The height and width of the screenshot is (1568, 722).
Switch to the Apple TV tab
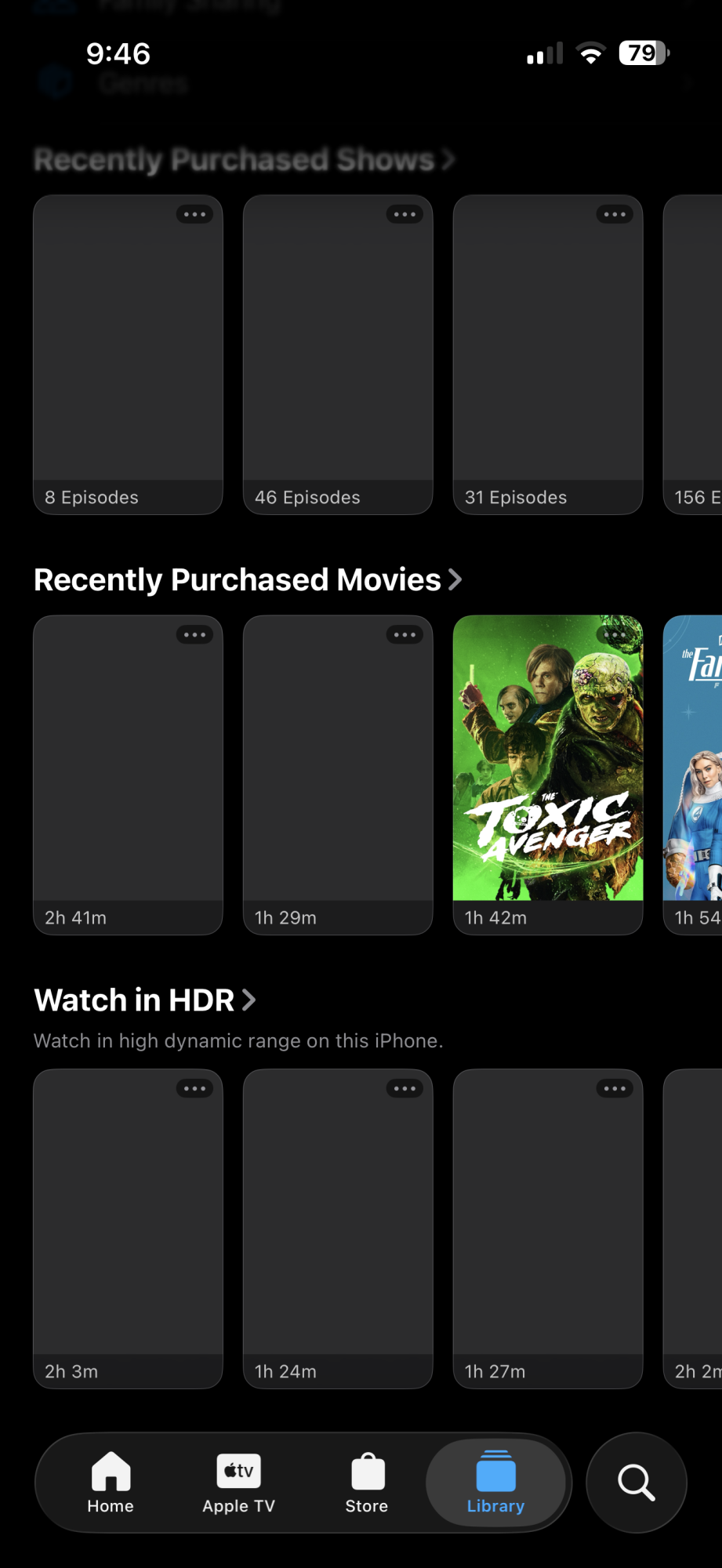[x=238, y=1482]
